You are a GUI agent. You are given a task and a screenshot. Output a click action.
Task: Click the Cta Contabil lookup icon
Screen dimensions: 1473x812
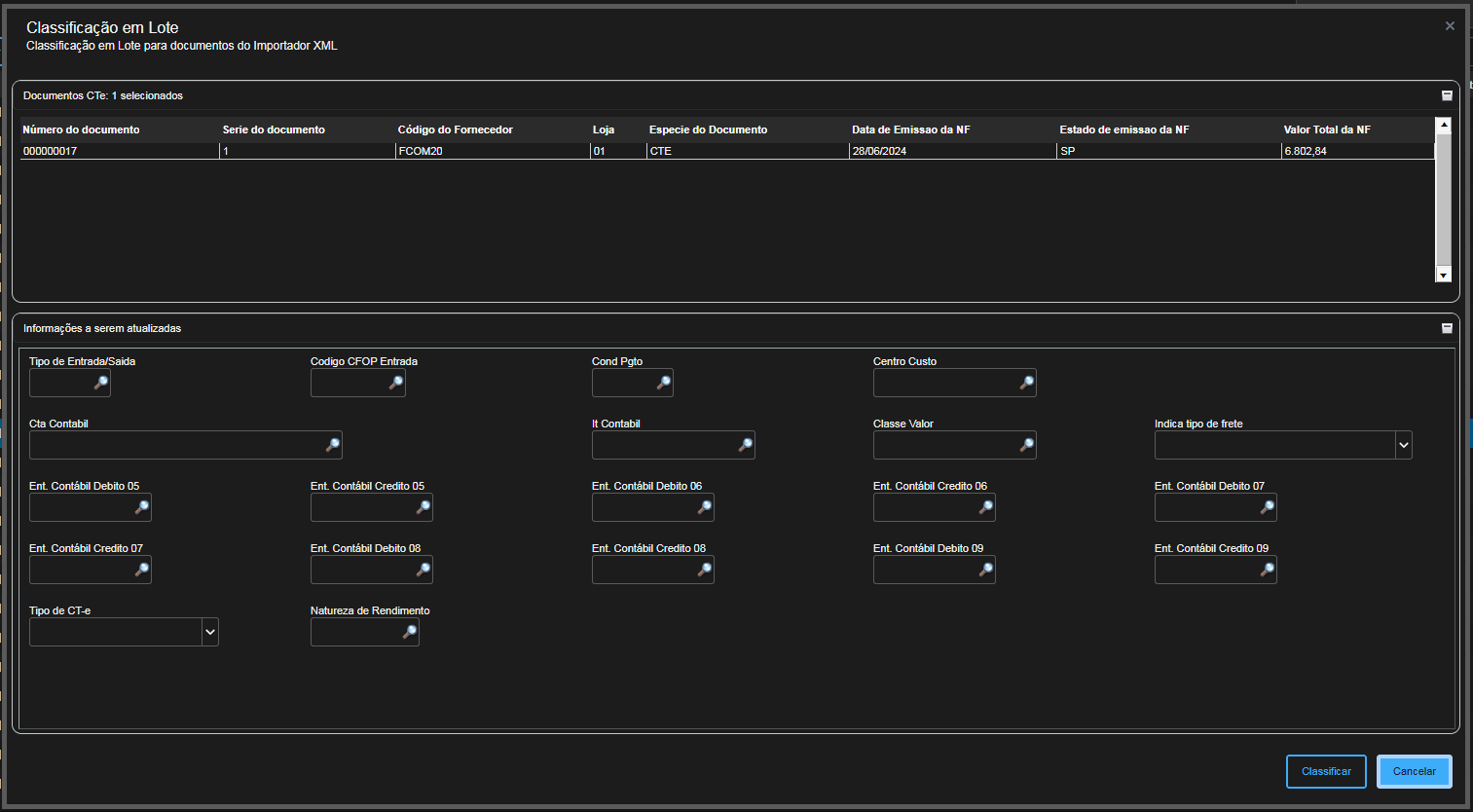click(x=332, y=445)
